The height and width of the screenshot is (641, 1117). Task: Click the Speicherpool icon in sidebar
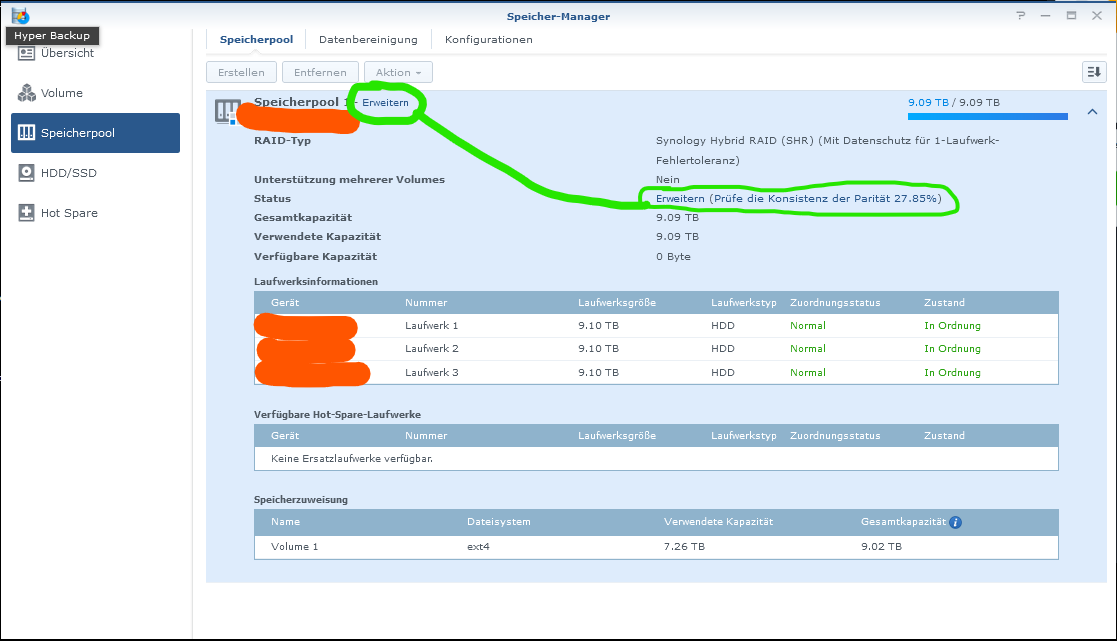[26, 132]
